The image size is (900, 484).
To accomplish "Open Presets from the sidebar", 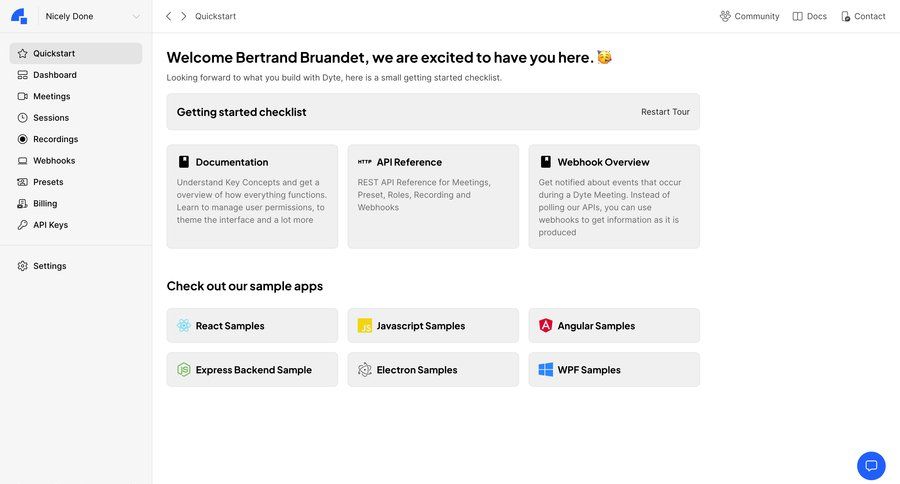I will (x=48, y=182).
